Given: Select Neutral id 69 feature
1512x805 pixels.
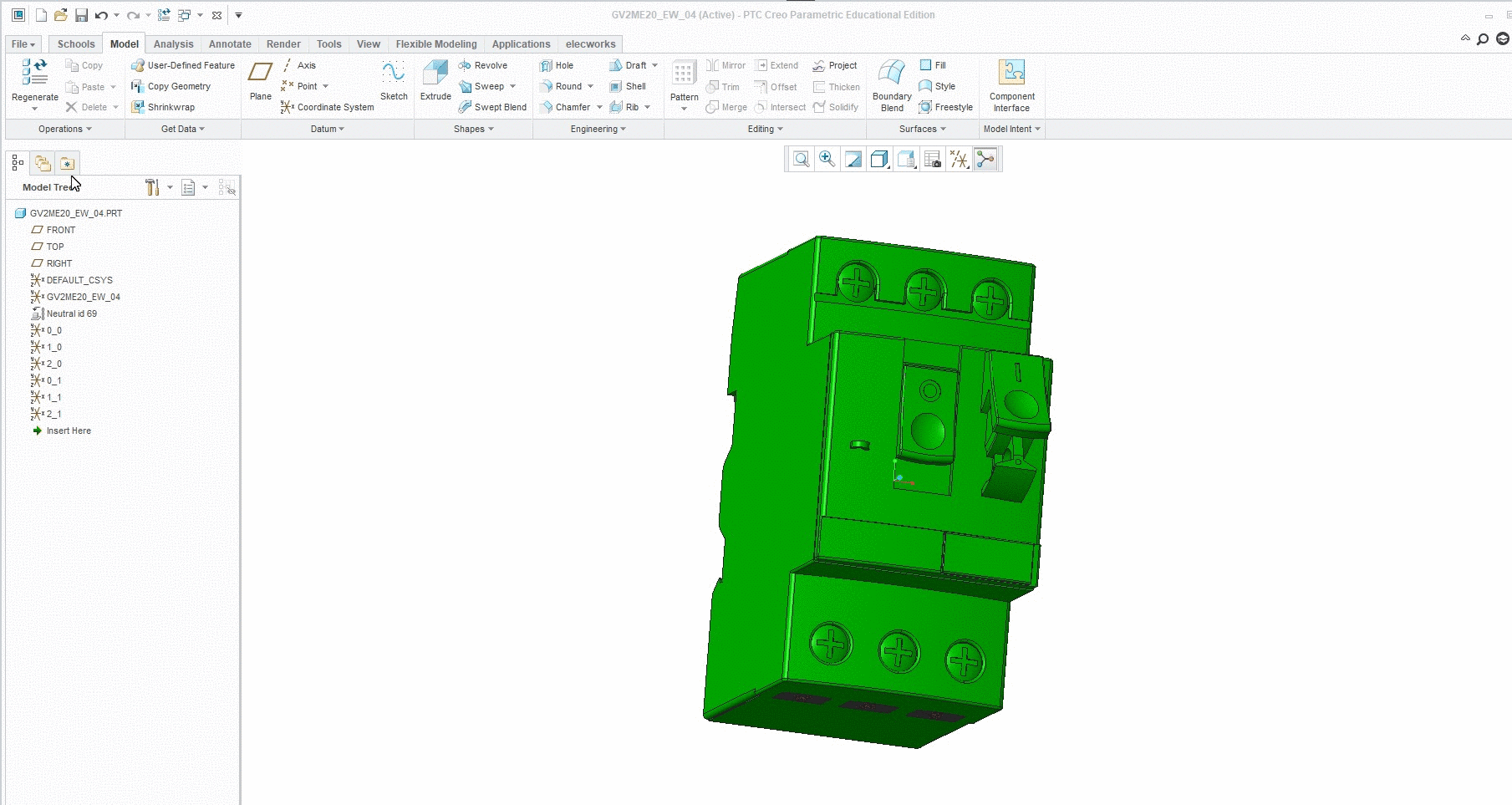Looking at the screenshot, I should coord(64,313).
